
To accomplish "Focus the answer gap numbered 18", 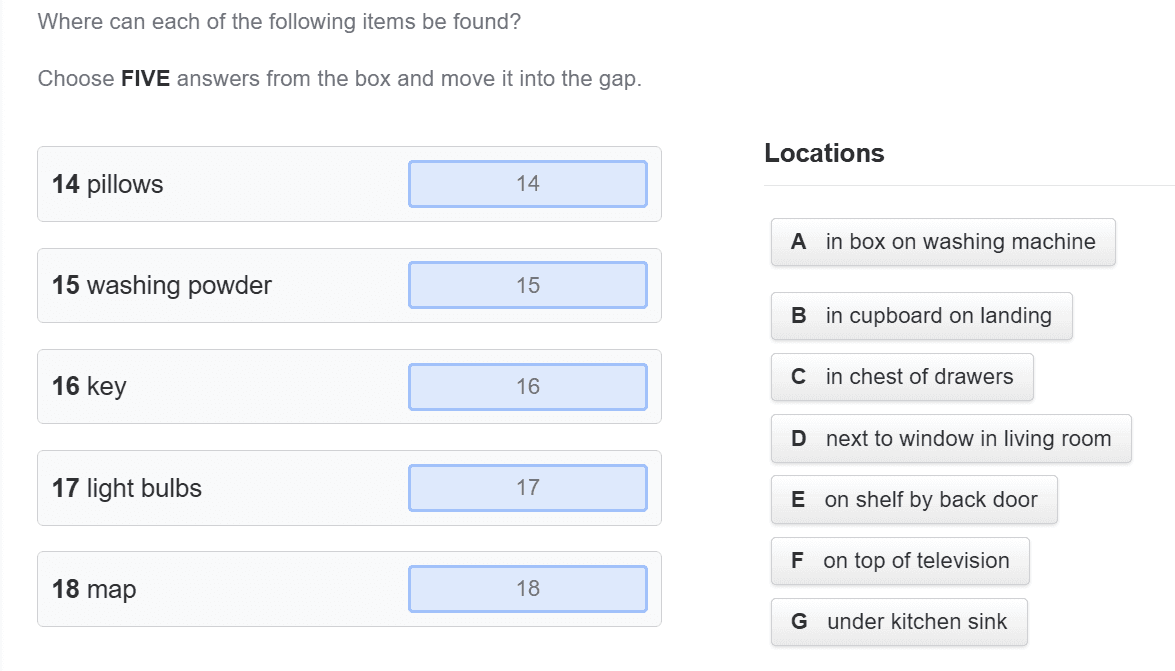I will 527,589.
